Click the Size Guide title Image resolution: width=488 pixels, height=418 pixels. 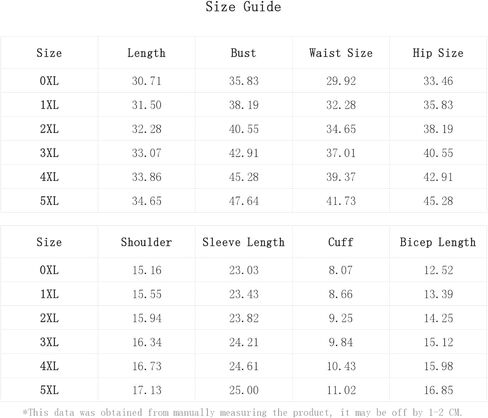point(243,7)
